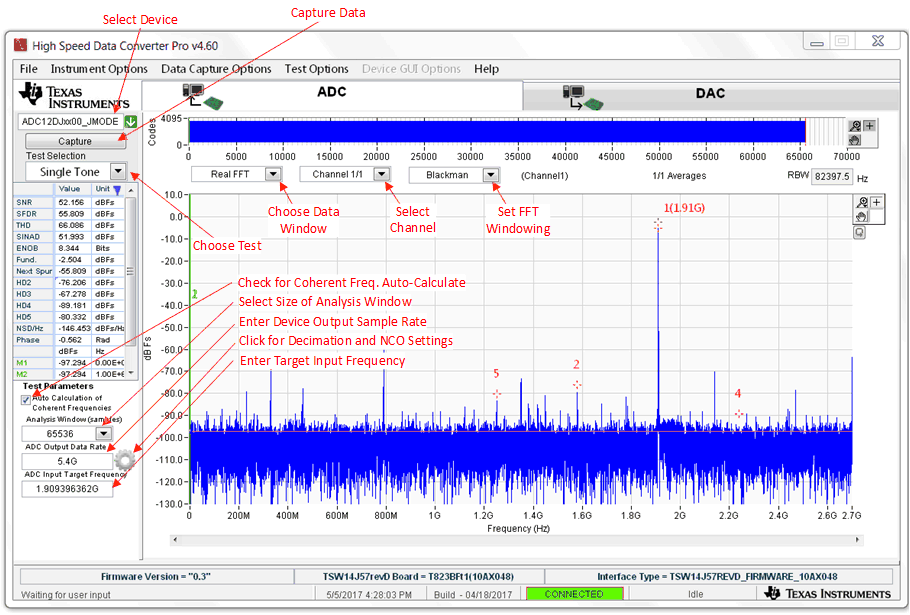
Task: Open the Data Capture Options menu
Action: point(217,69)
